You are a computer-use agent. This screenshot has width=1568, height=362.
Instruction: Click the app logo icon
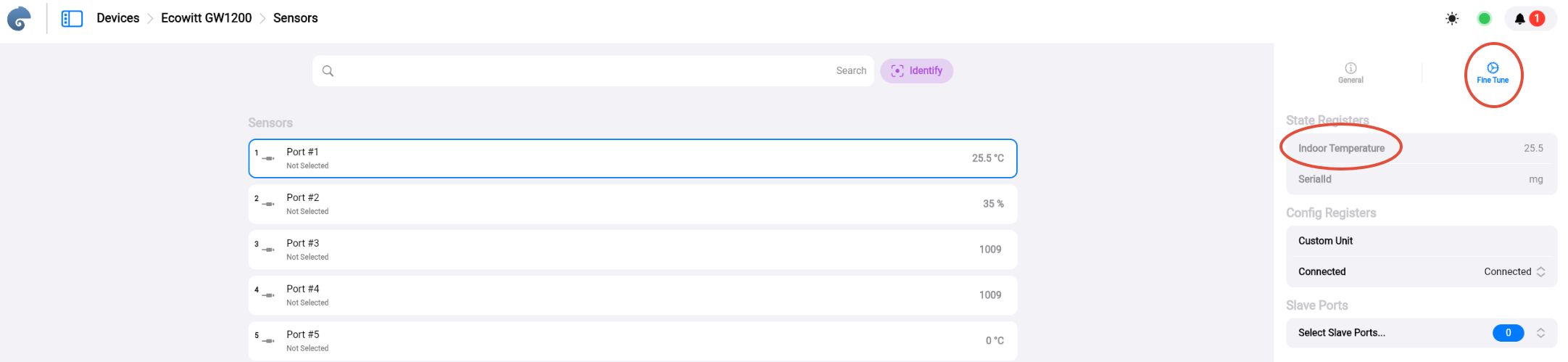click(19, 18)
